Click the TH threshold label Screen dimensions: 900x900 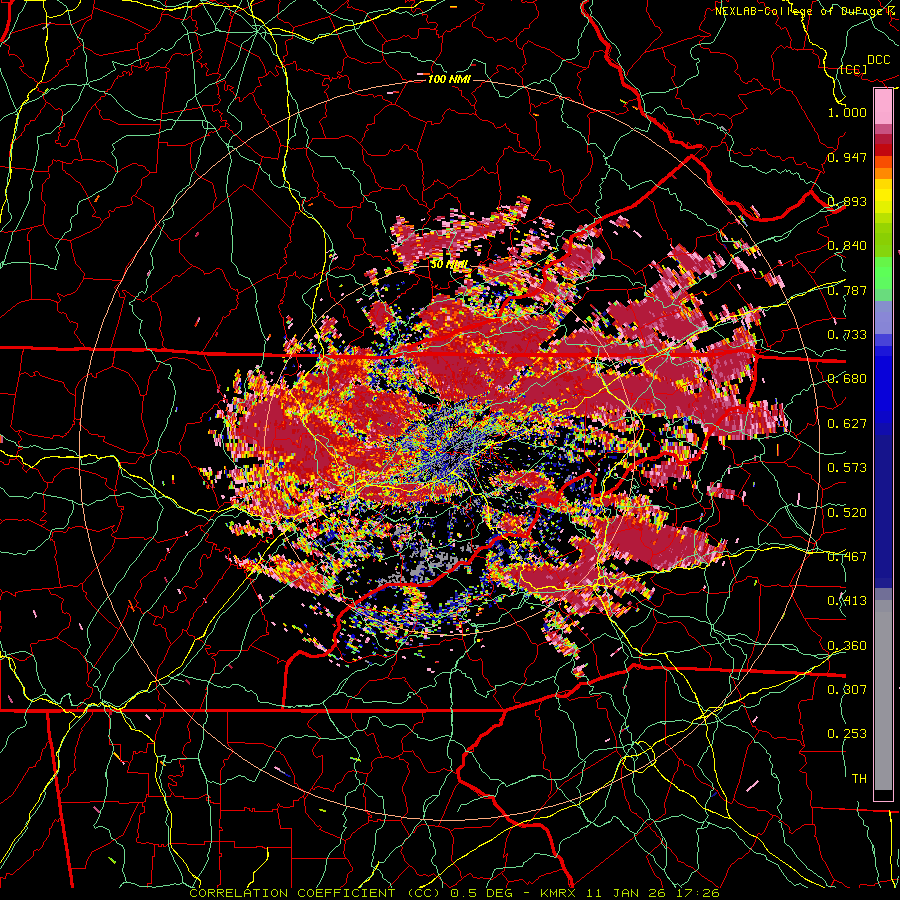click(x=859, y=779)
